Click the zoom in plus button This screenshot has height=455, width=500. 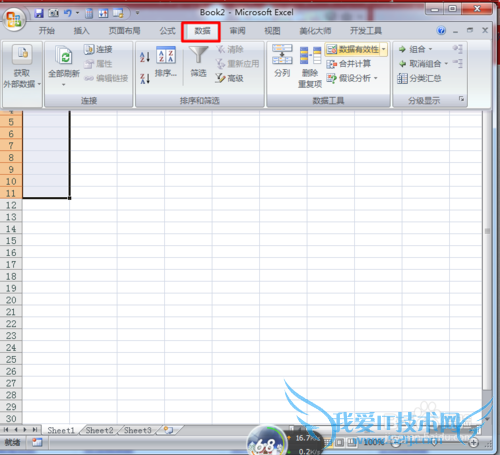pyautogui.click(x=473, y=443)
